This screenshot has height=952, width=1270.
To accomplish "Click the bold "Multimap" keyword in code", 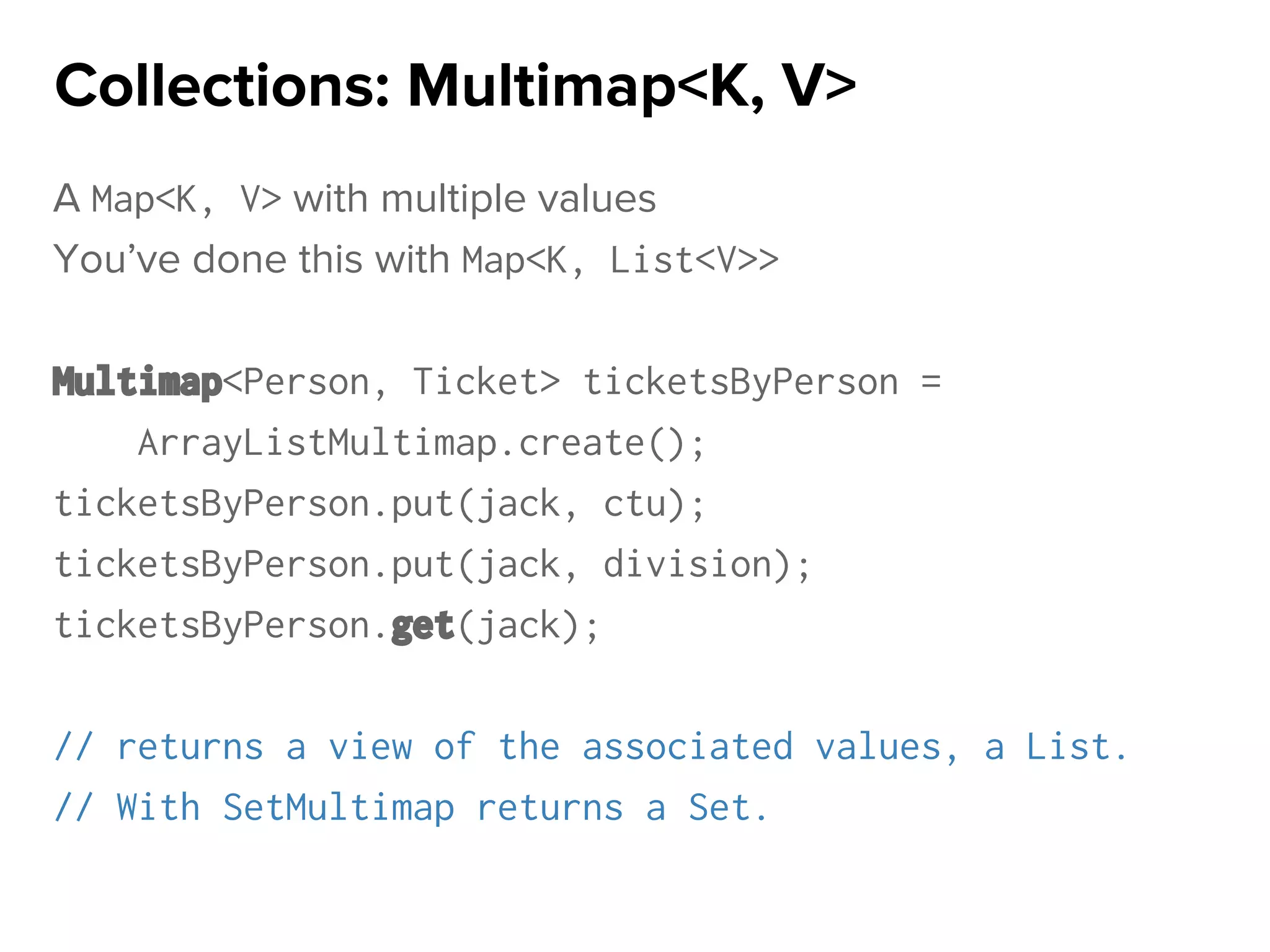I will pos(137,382).
